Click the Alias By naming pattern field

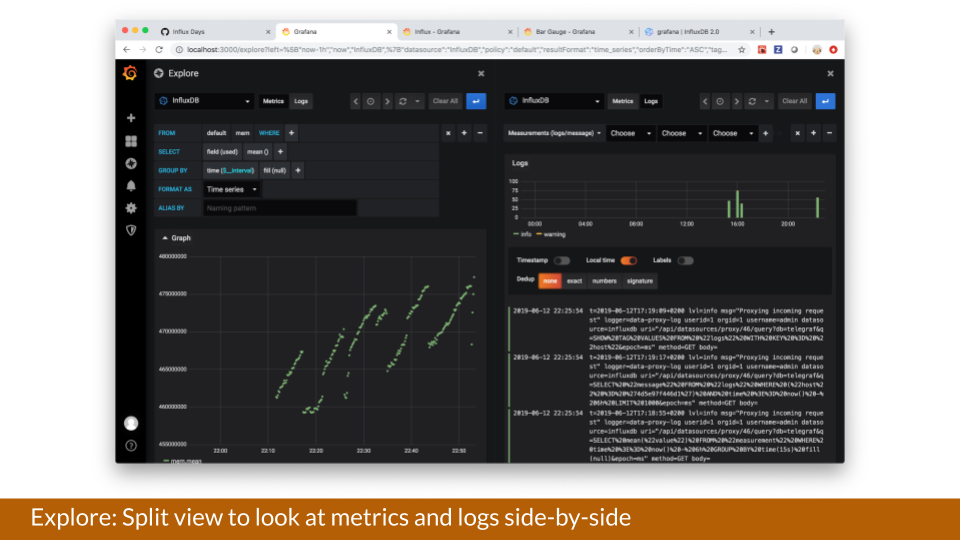[x=279, y=208]
